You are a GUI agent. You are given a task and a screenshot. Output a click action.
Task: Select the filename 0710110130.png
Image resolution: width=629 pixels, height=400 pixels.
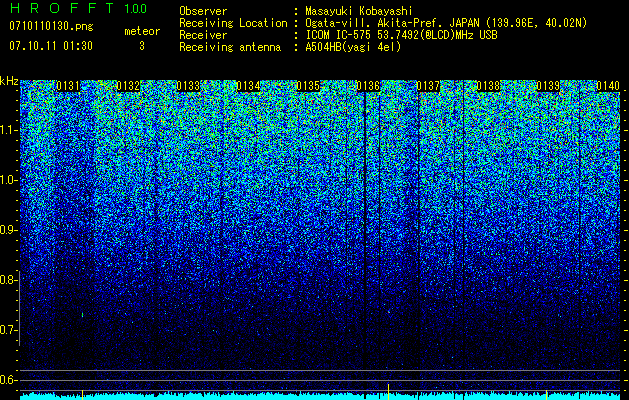point(51,27)
